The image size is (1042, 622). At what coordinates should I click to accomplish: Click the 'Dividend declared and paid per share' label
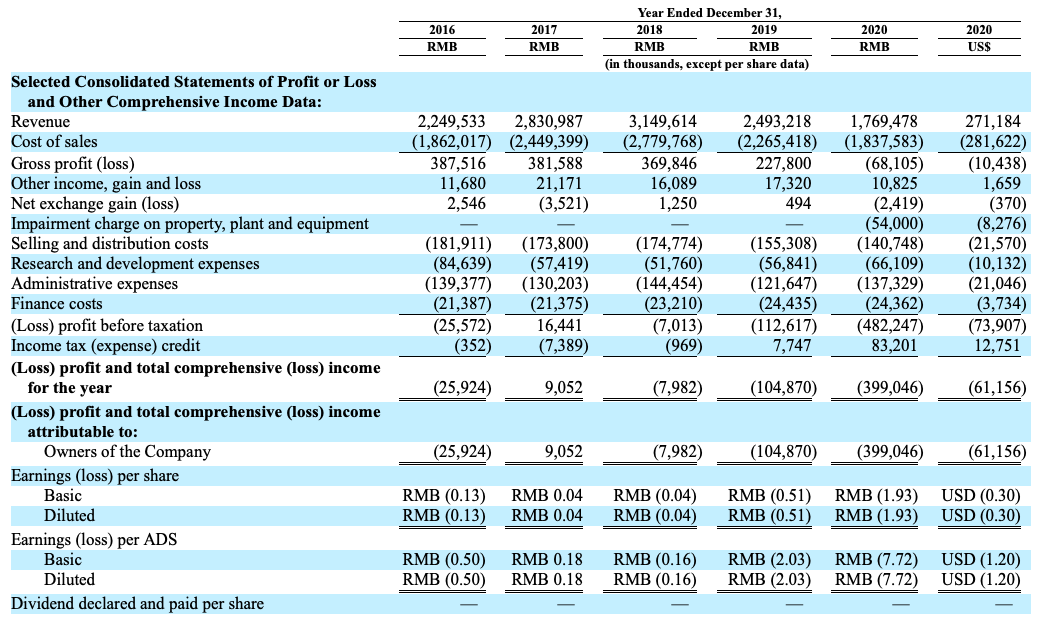tap(138, 604)
